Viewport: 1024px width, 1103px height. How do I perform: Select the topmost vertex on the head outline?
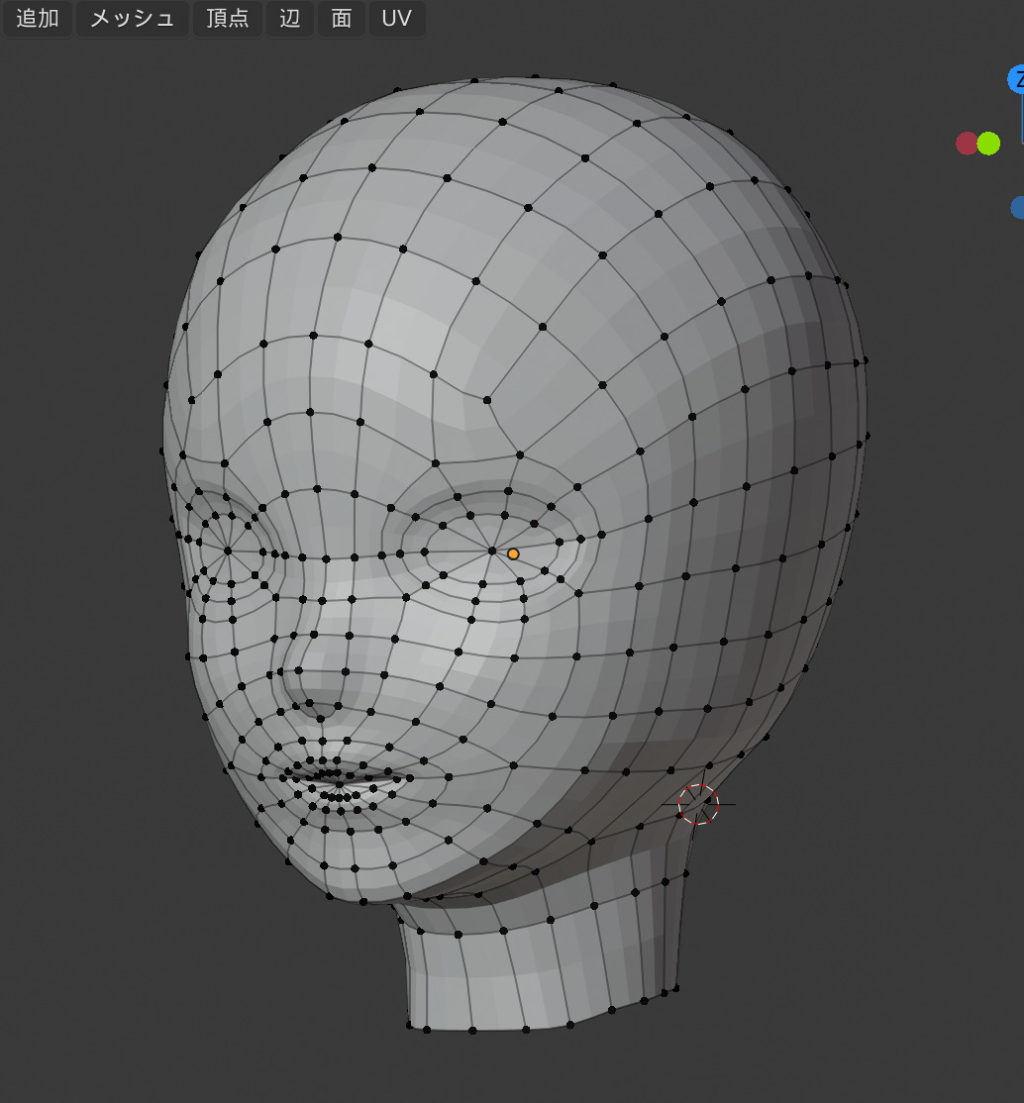tap(537, 76)
